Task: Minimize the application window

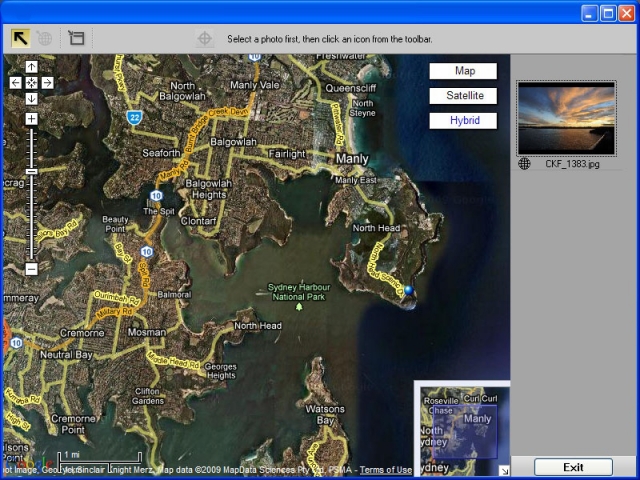Action: coord(589,13)
